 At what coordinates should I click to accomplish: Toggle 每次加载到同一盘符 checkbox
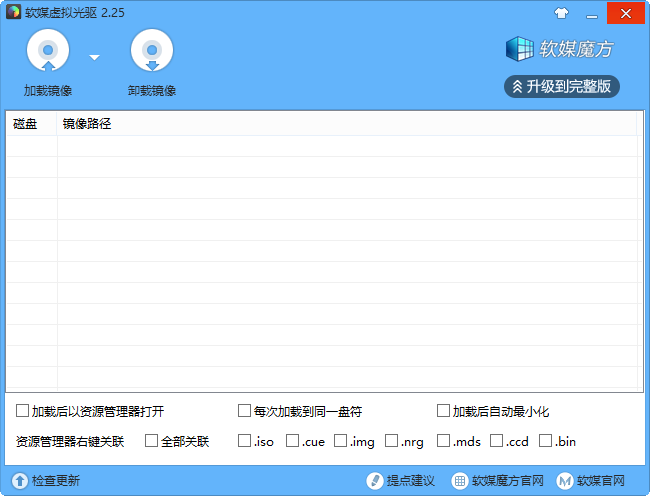tap(245, 411)
